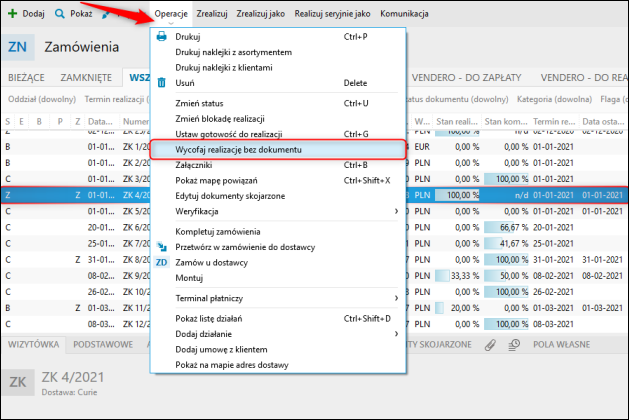Choose Wycofaj realizację bez dokumentu

point(278,150)
